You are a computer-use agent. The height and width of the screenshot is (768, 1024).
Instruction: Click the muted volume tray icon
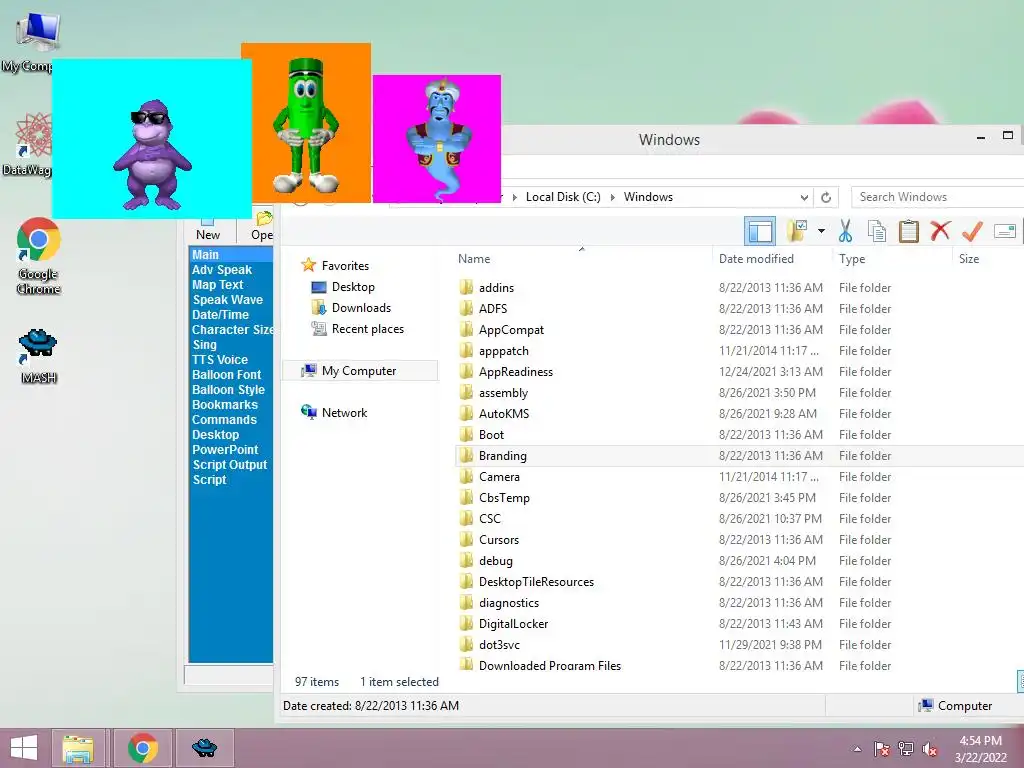[929, 749]
